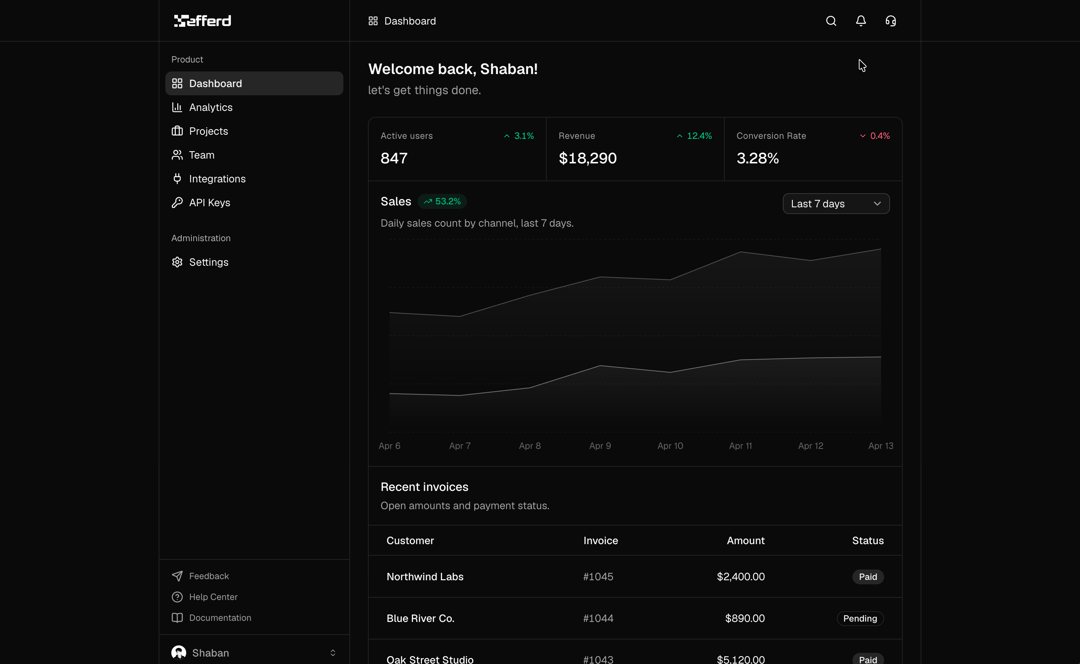Click the Recent invoices heading

(x=424, y=487)
